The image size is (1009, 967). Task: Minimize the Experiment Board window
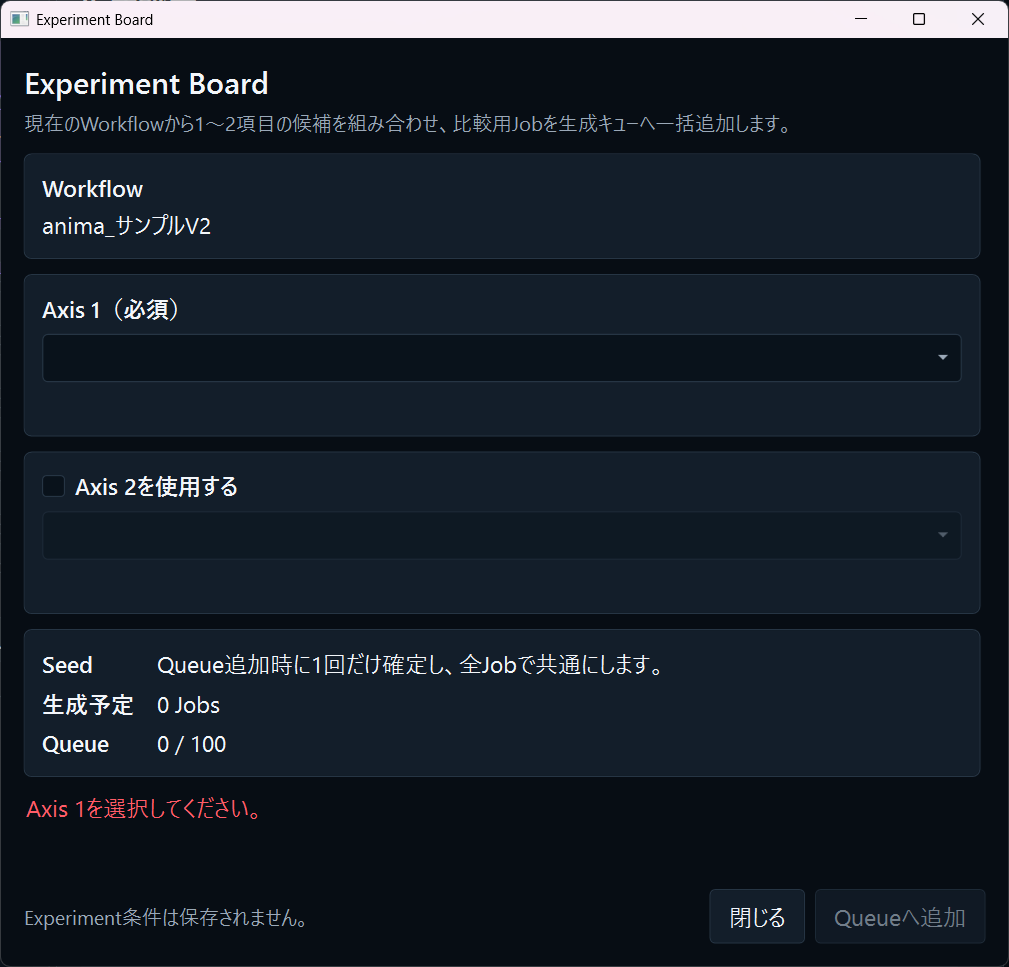point(861,19)
